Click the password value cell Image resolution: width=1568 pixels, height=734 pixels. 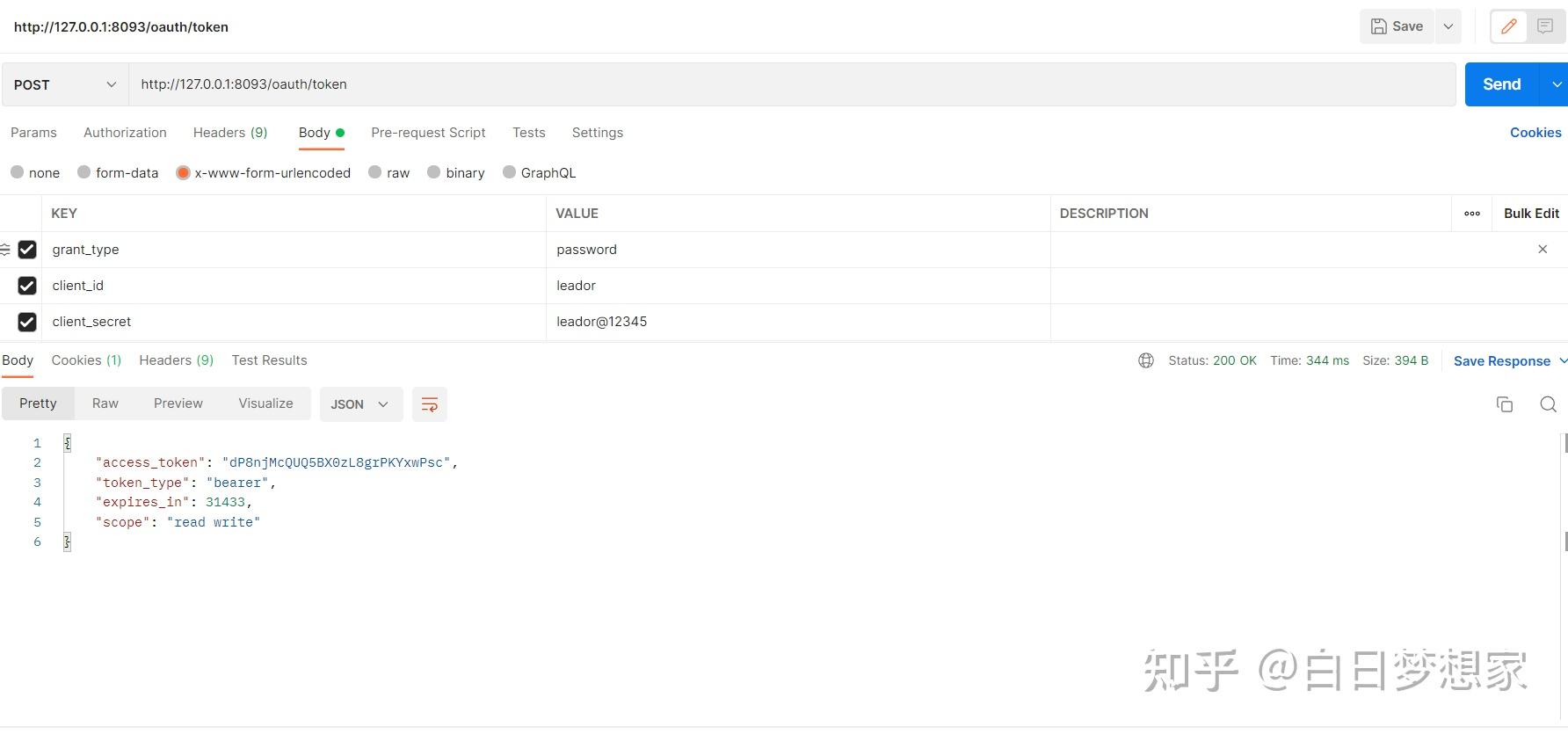[798, 250]
